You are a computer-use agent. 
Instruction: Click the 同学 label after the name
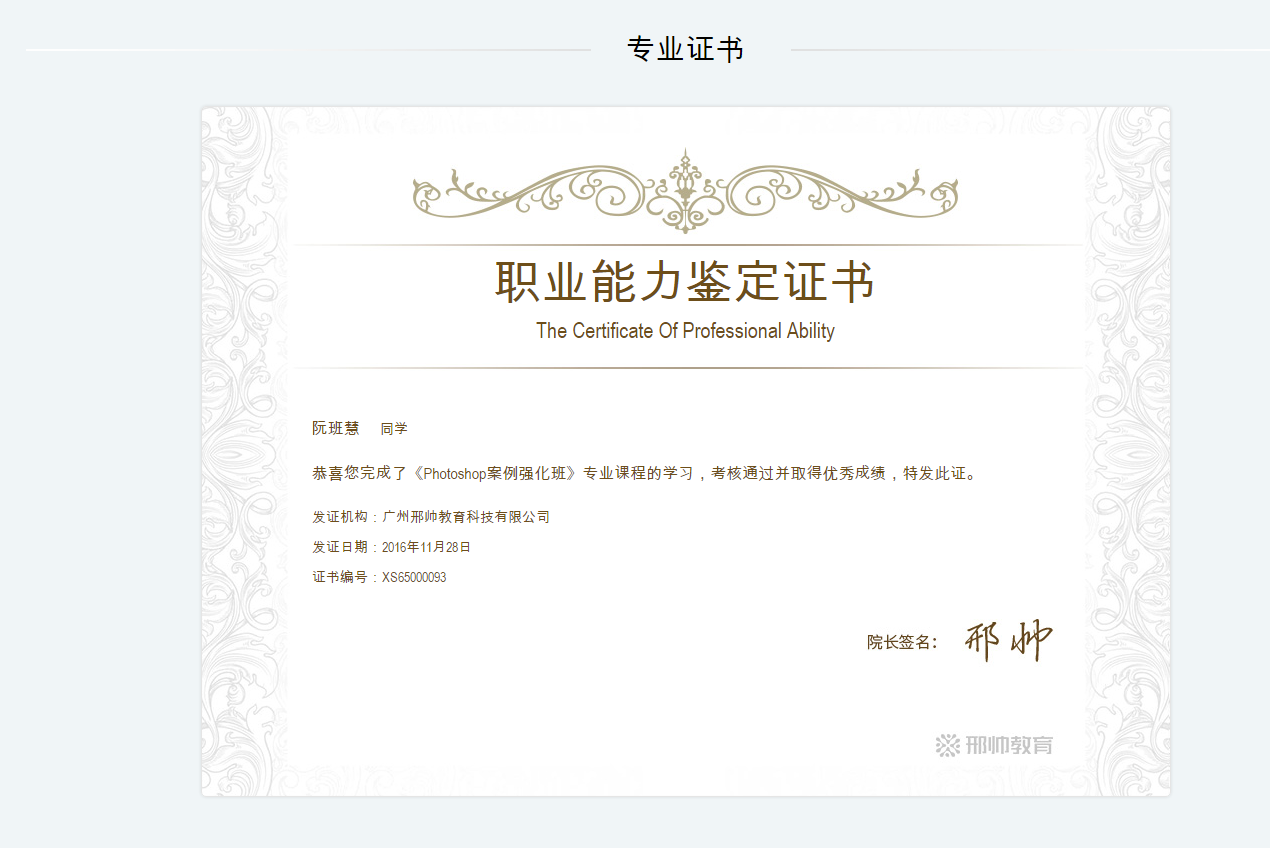coord(394,429)
